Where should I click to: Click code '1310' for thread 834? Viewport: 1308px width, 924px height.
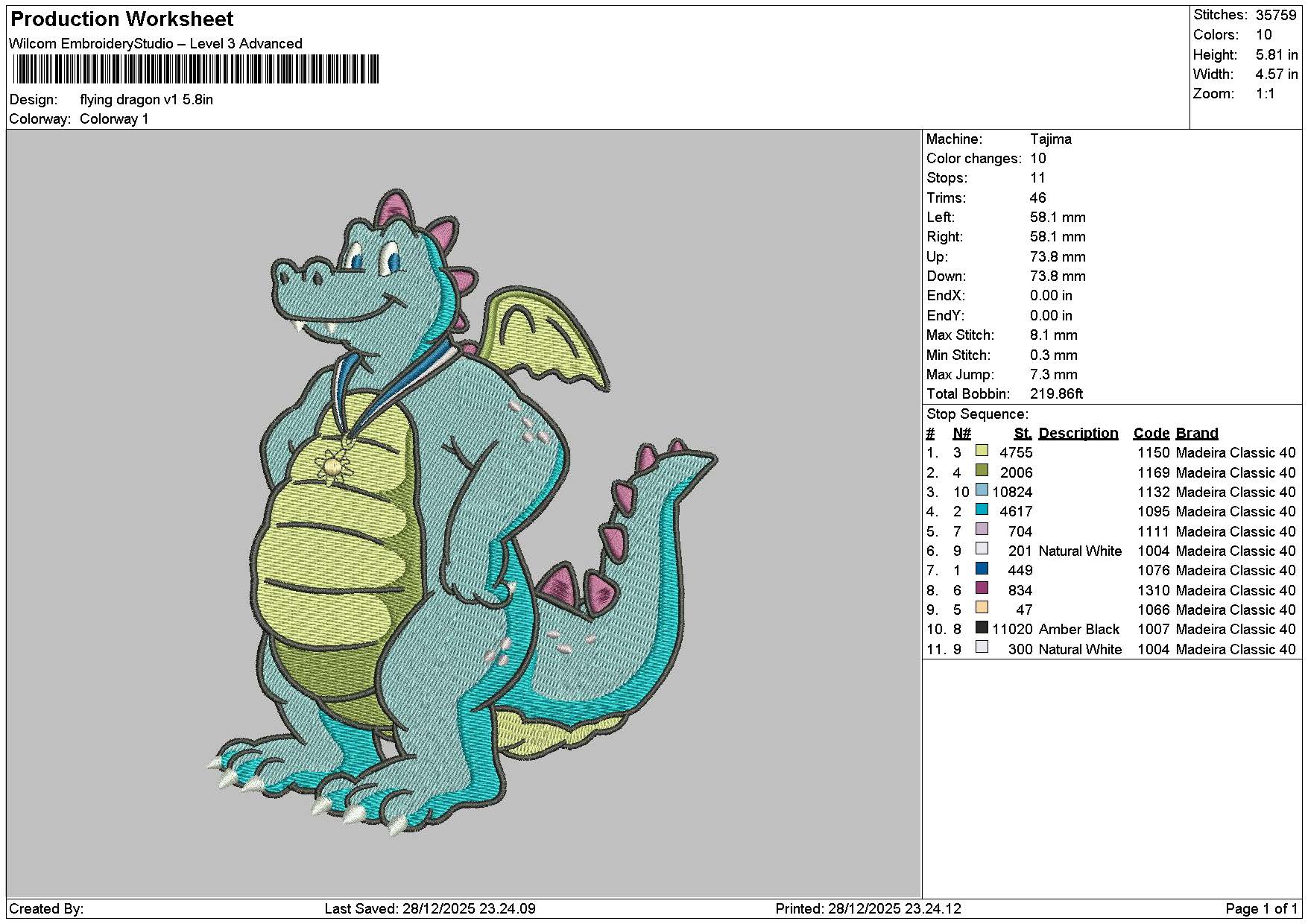[x=1153, y=590]
